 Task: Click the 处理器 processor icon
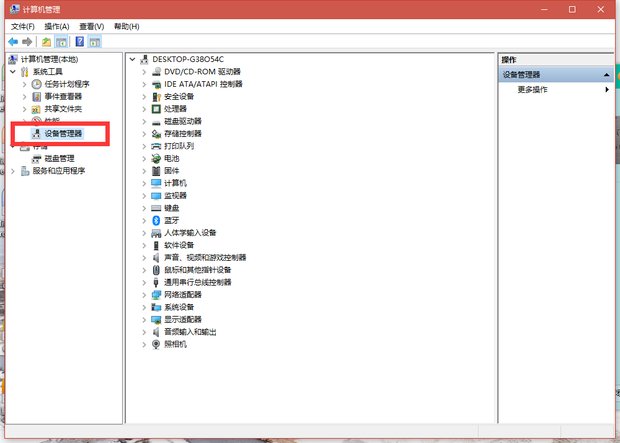point(156,109)
